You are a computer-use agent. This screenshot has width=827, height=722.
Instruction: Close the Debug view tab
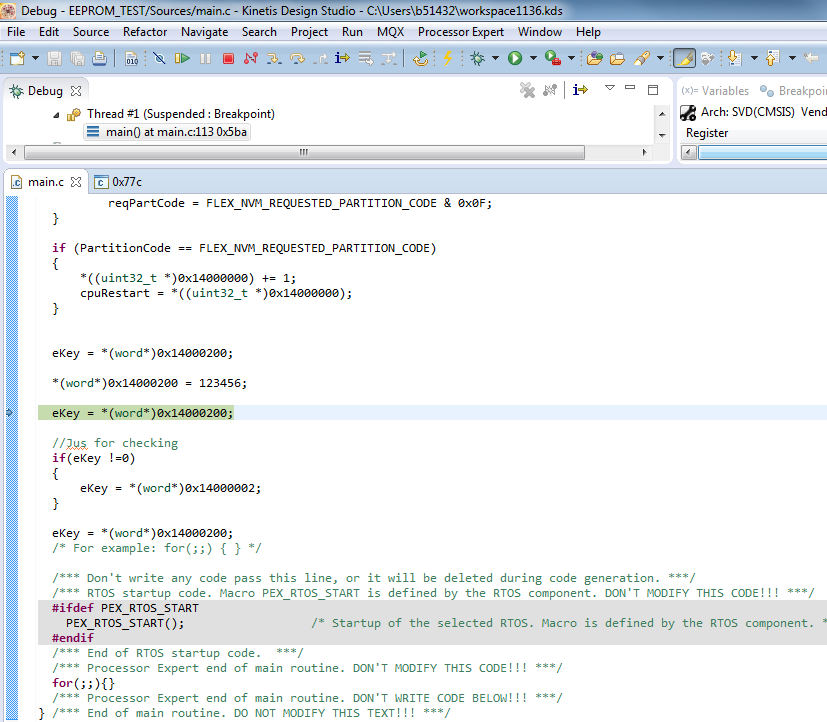(76, 91)
